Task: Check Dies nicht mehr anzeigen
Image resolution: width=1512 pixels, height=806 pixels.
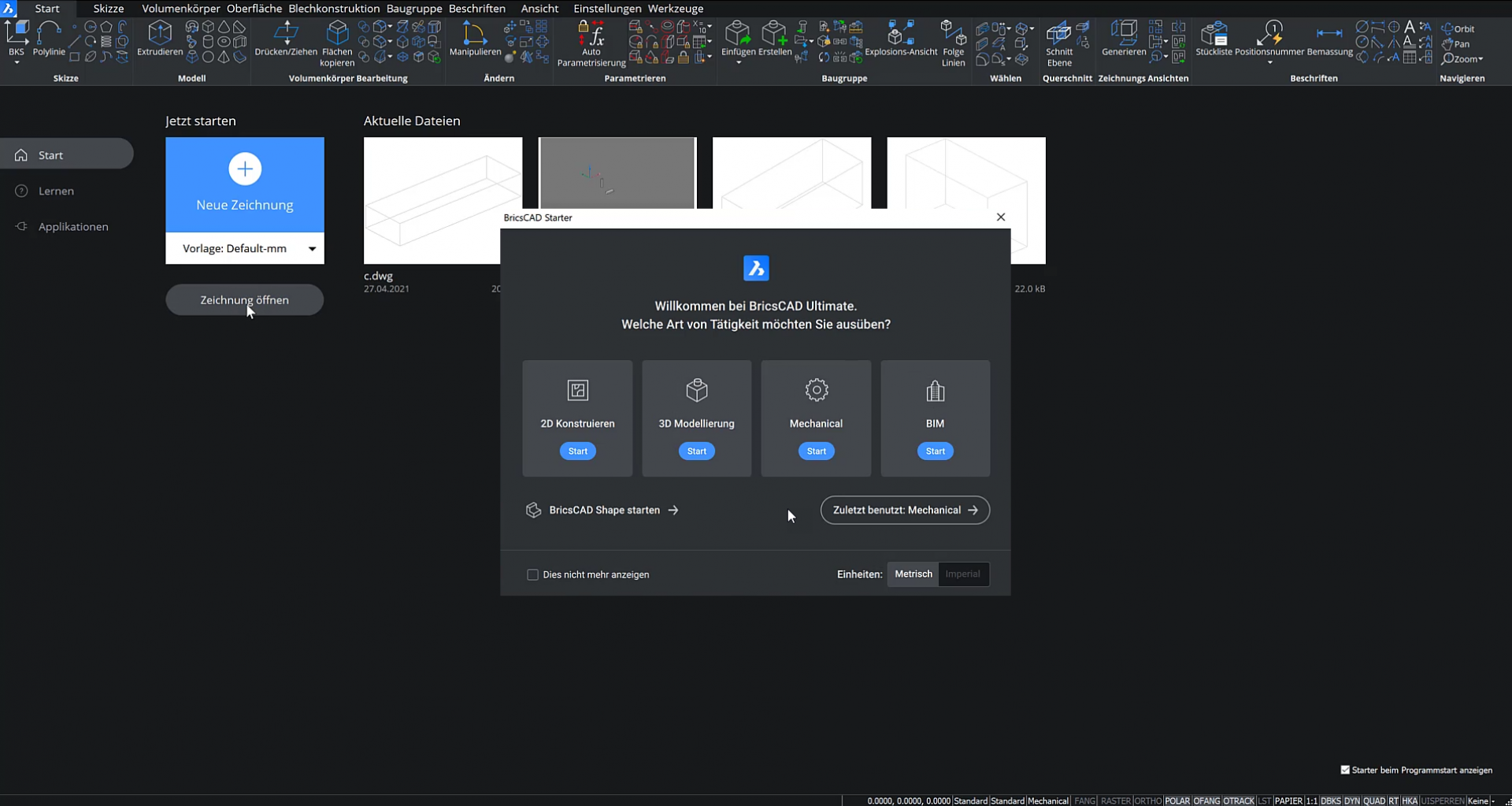Action: point(532,574)
